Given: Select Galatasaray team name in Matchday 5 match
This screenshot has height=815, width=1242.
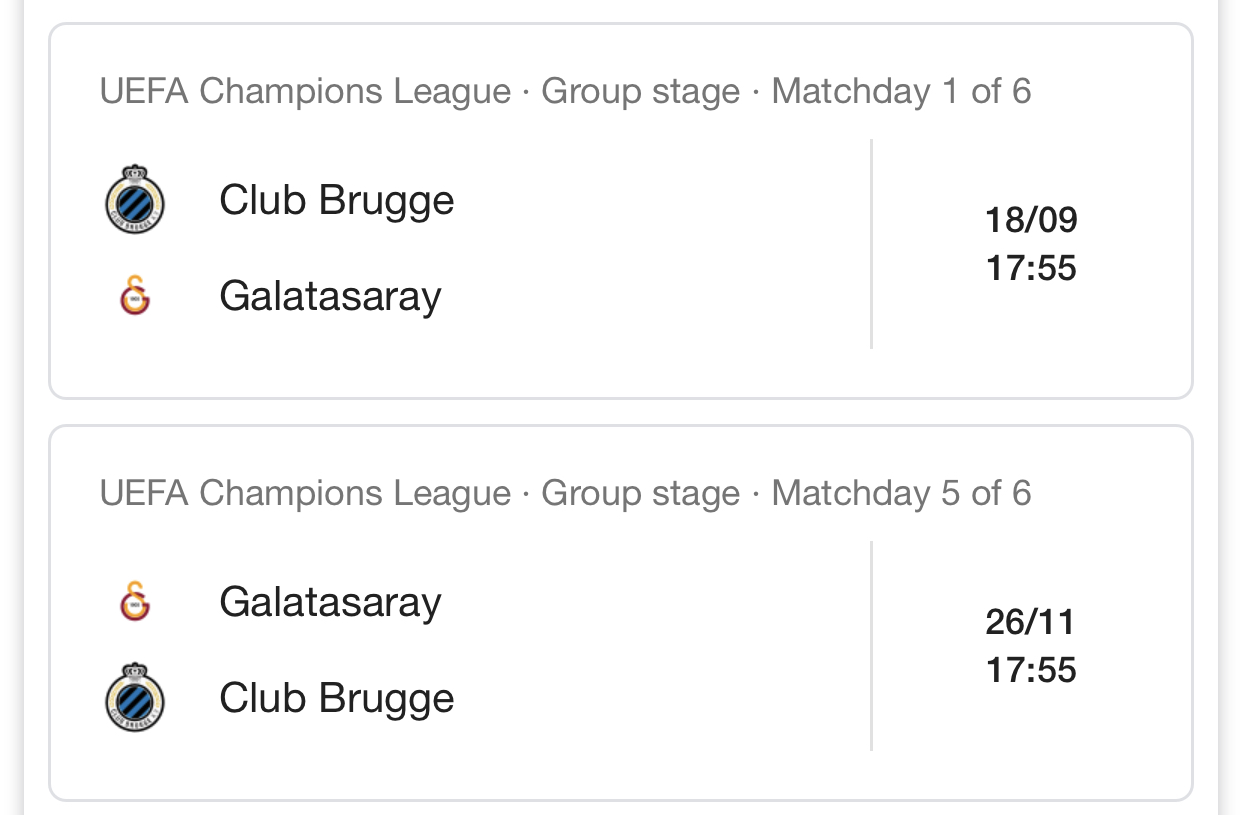Looking at the screenshot, I should [330, 603].
